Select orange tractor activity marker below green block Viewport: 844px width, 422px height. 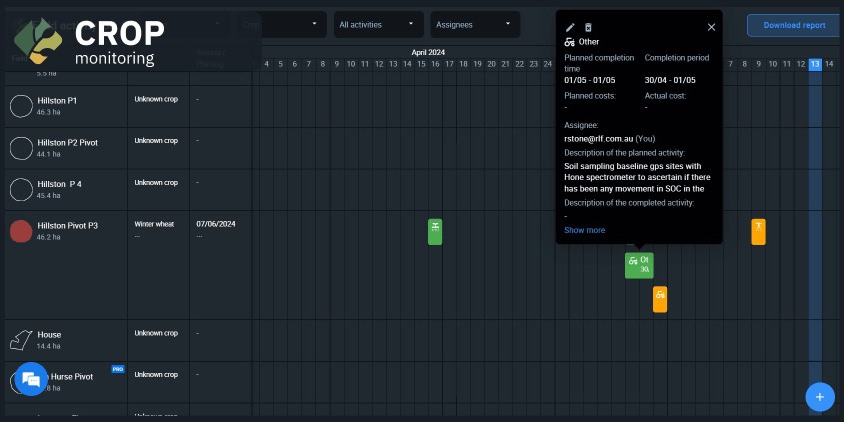[x=660, y=299]
